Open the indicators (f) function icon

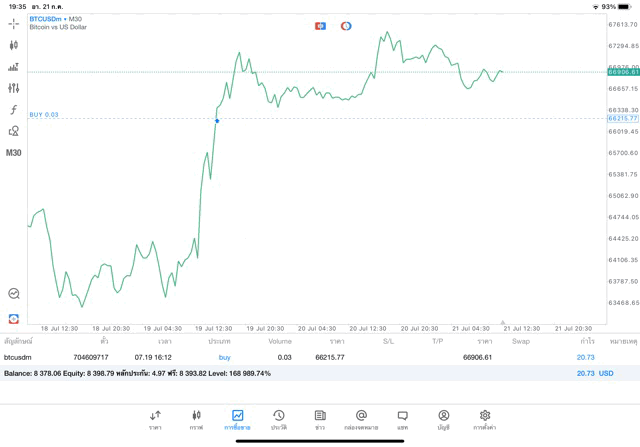tap(14, 109)
